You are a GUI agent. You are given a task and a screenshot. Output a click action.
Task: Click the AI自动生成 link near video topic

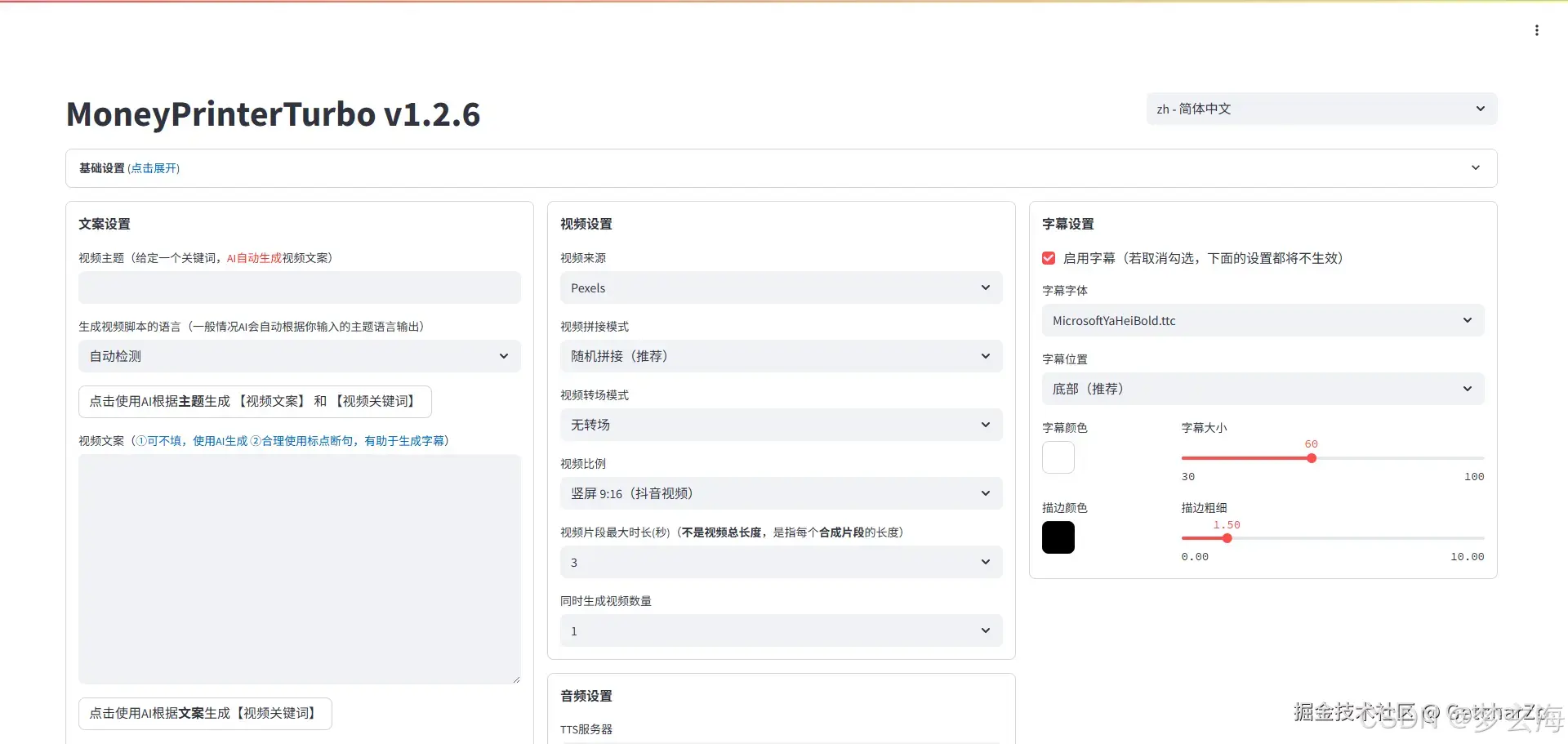[x=253, y=257]
